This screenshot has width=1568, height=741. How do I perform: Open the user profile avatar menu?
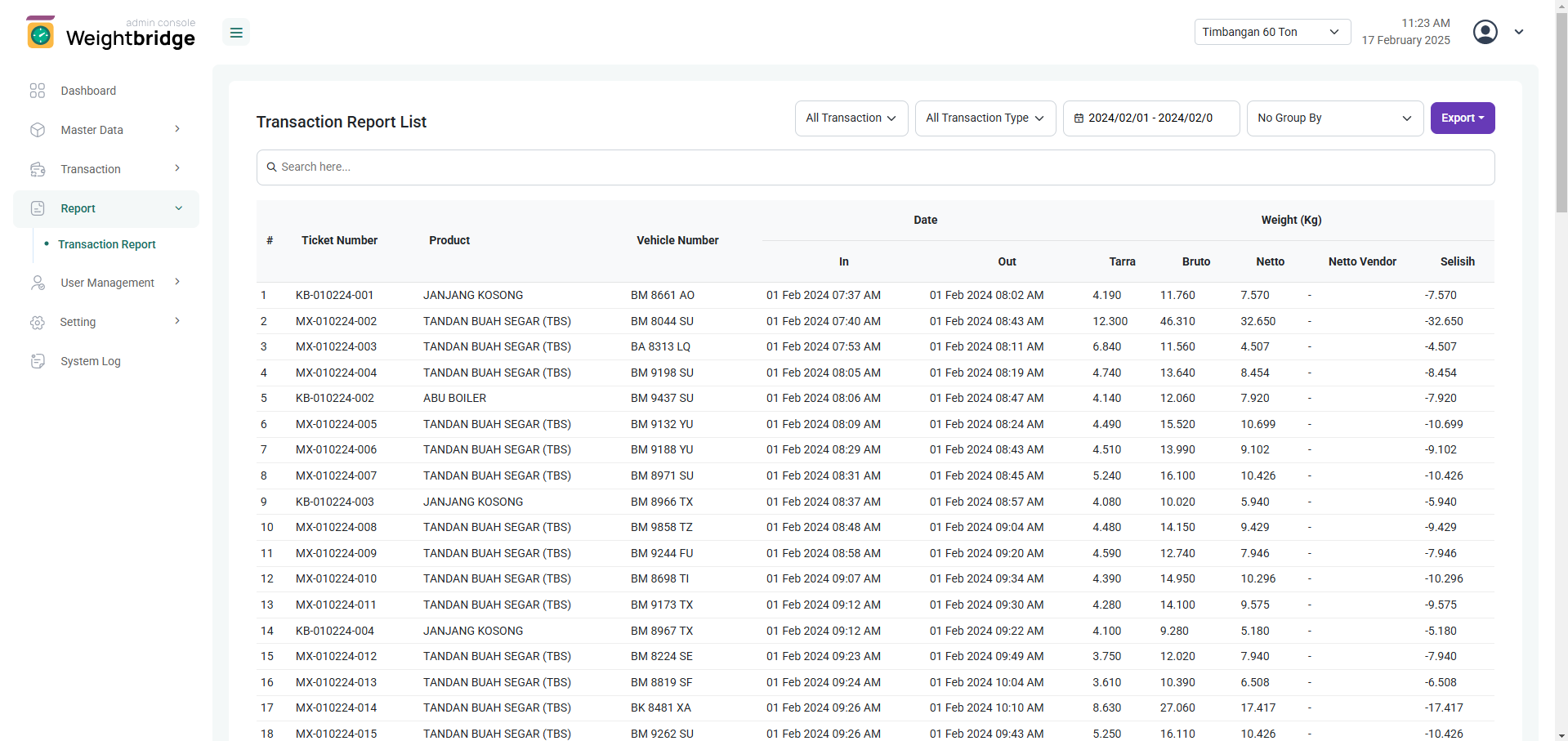1485,32
